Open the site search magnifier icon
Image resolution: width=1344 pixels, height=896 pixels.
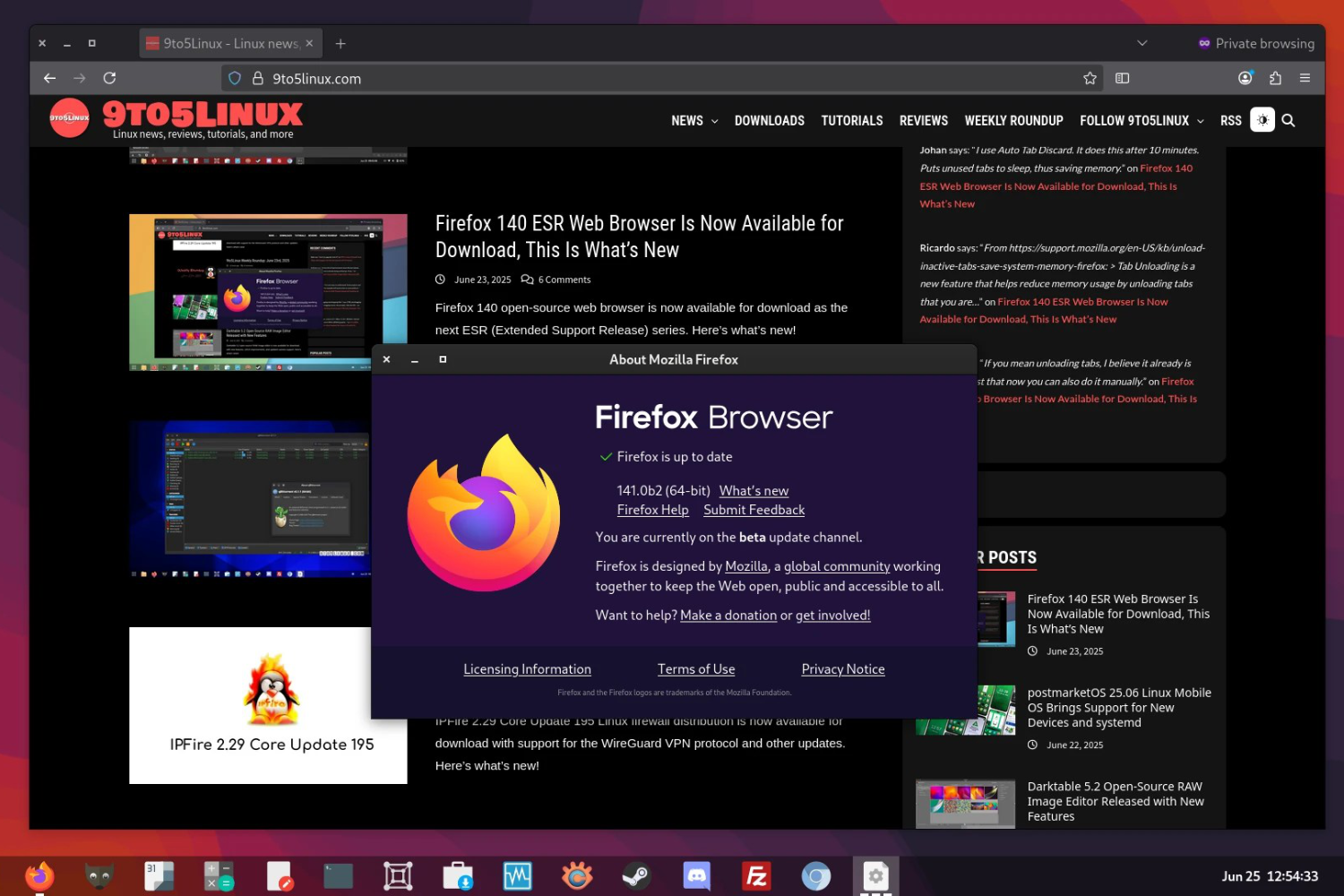(1288, 120)
